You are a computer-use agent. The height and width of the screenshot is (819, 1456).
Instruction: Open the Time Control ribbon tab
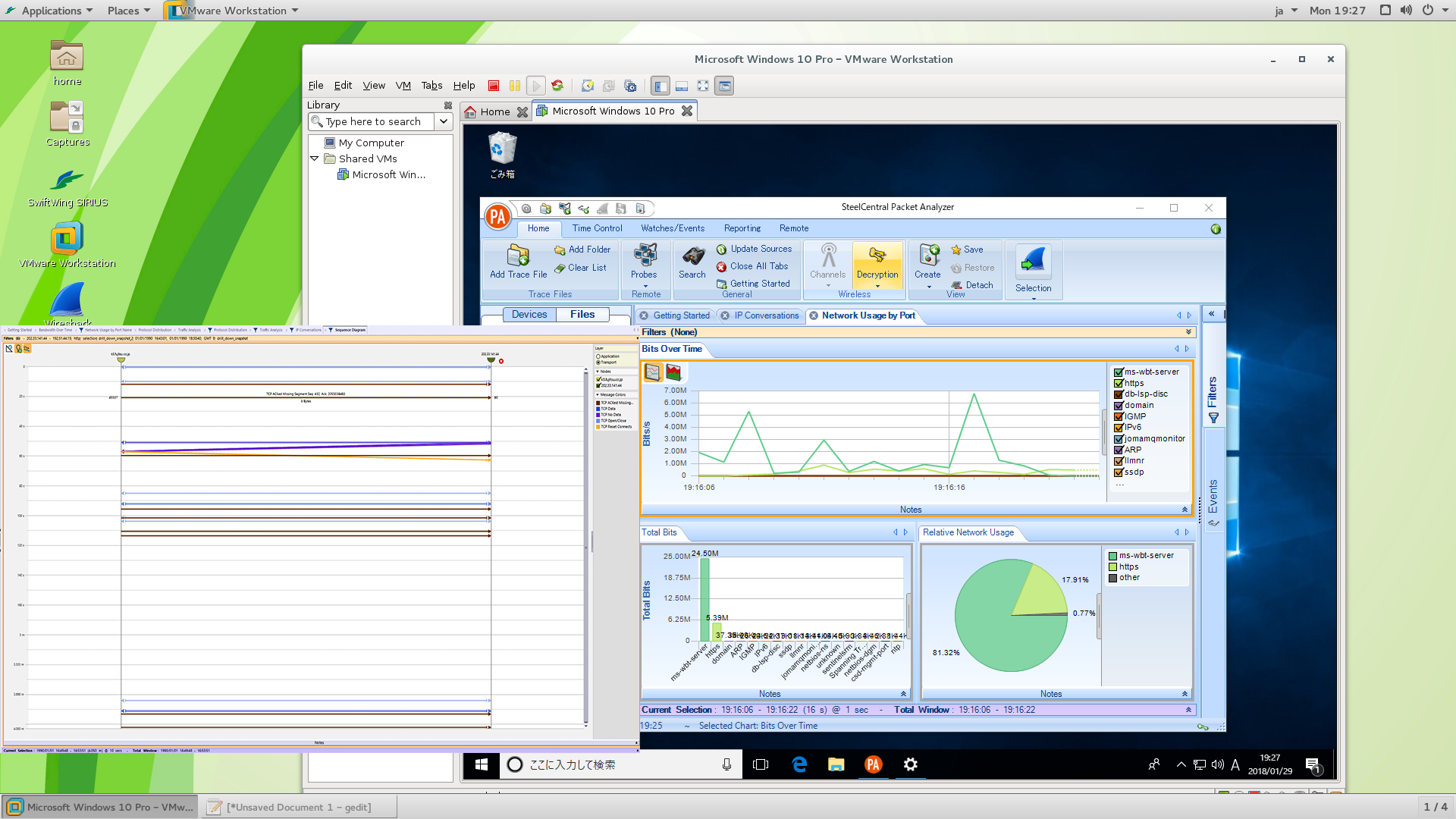pyautogui.click(x=597, y=228)
